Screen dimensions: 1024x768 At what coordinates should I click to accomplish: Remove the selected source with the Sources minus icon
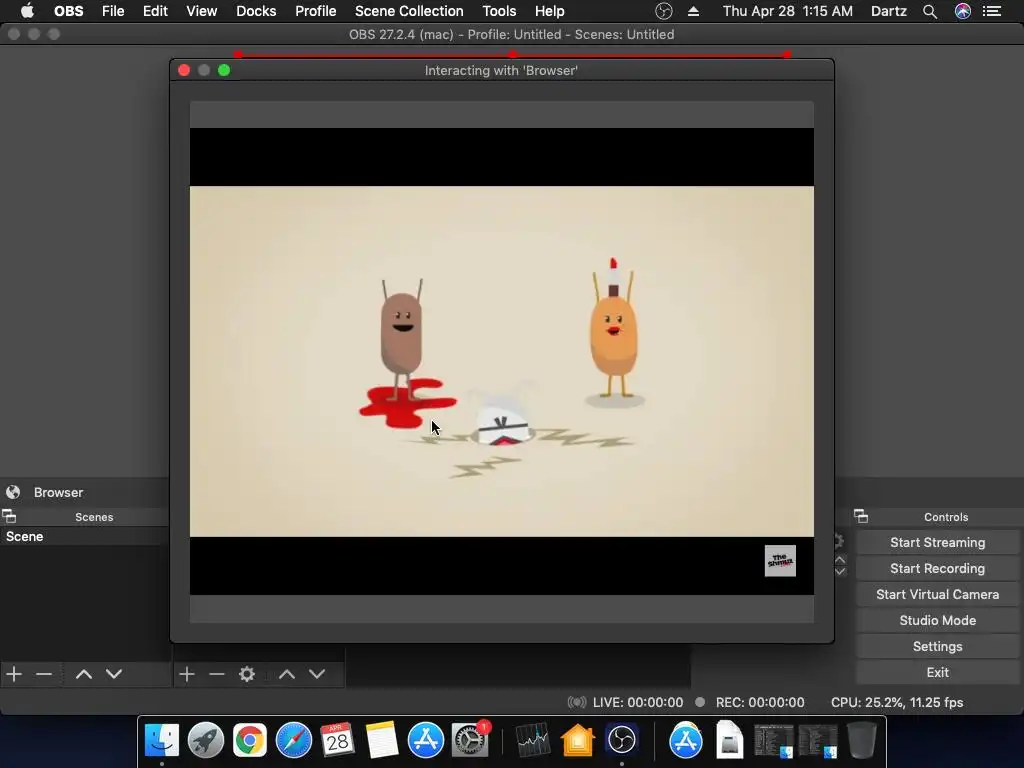click(x=217, y=673)
